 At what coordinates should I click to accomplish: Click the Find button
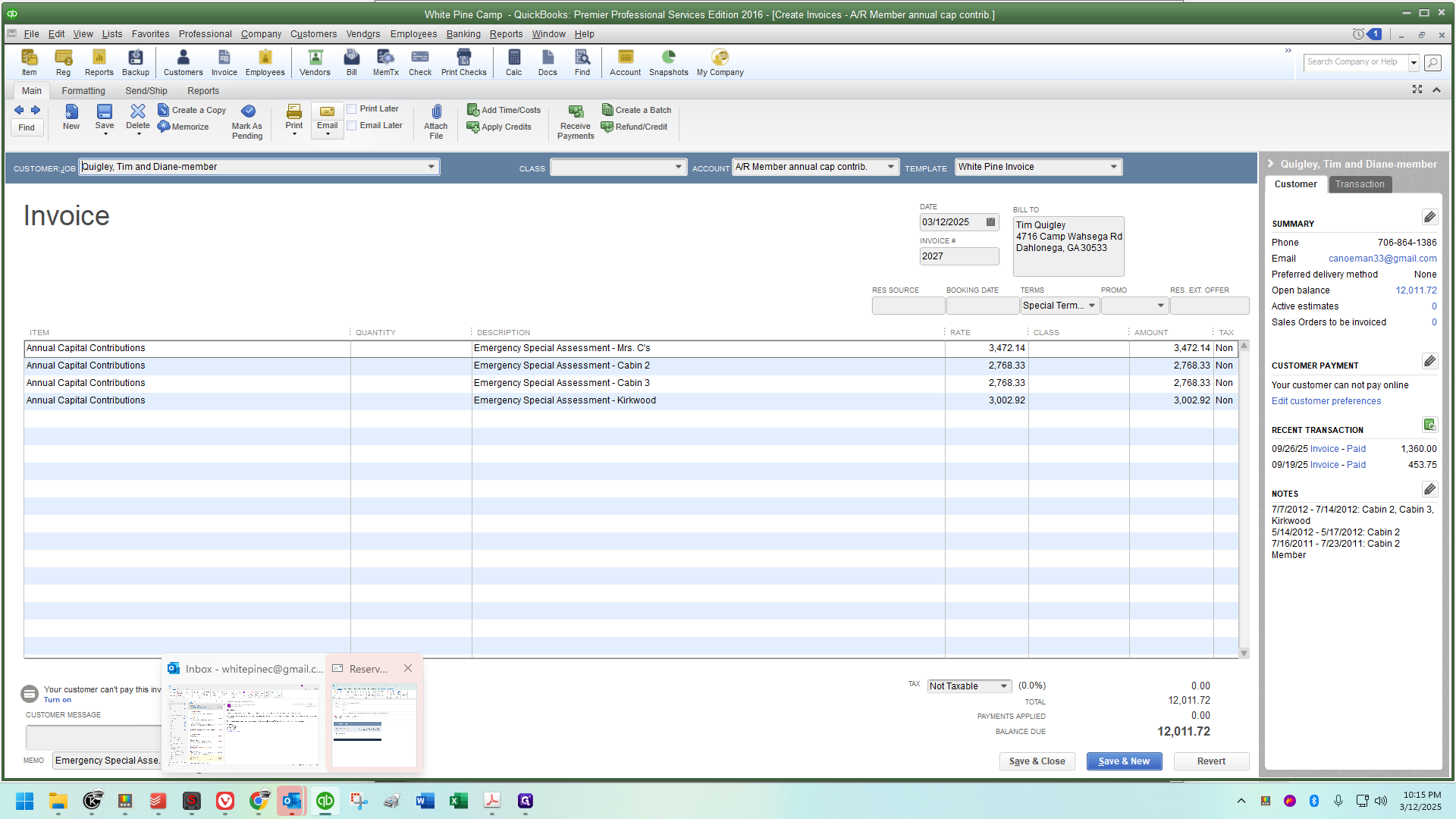[x=27, y=127]
